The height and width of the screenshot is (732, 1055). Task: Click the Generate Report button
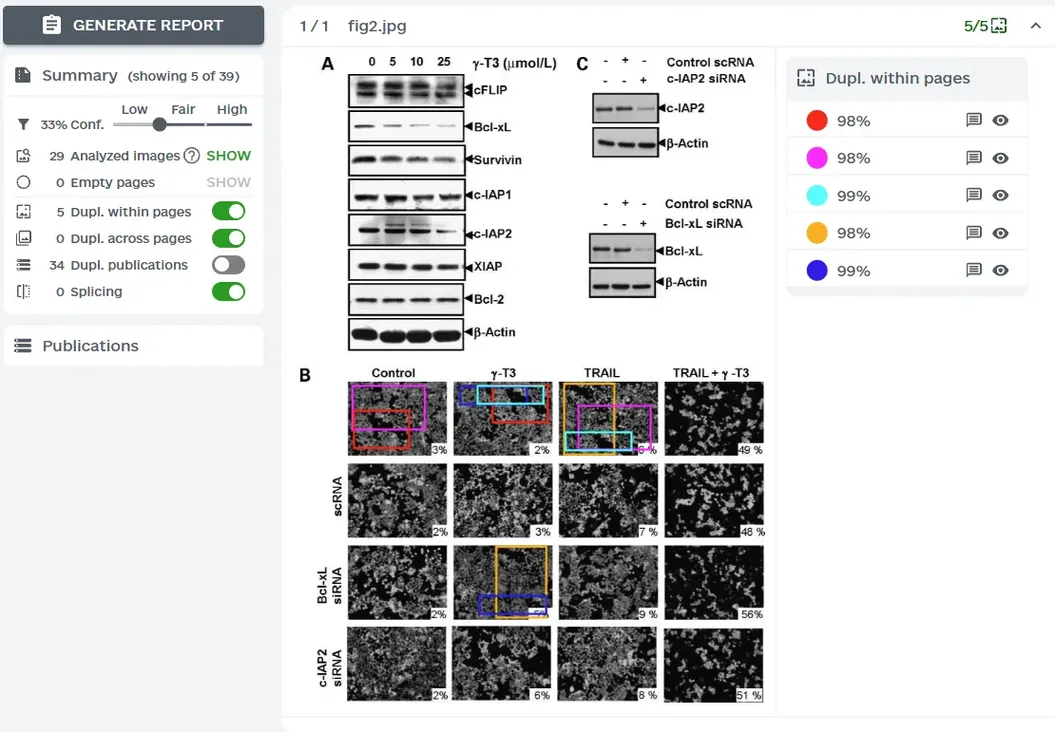(133, 25)
